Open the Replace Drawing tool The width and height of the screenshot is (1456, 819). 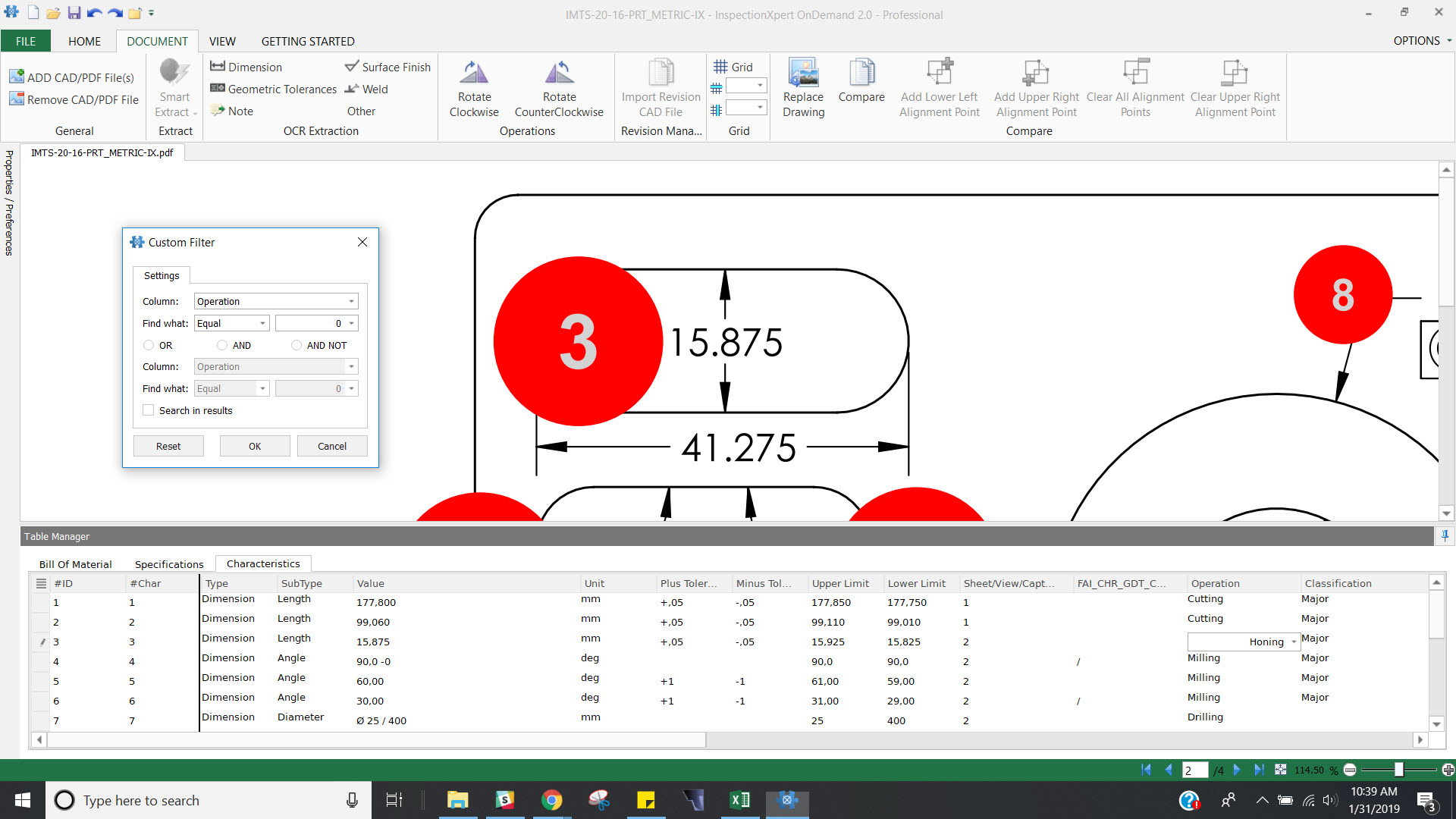click(803, 86)
